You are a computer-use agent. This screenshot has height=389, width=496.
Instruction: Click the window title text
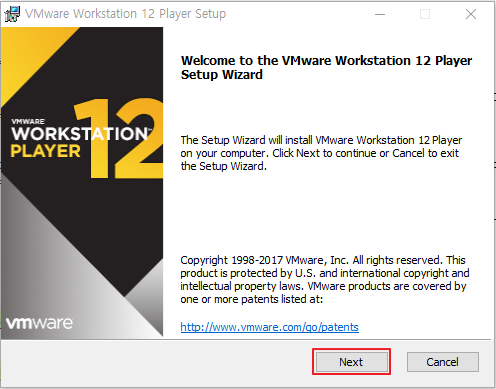(x=125, y=14)
